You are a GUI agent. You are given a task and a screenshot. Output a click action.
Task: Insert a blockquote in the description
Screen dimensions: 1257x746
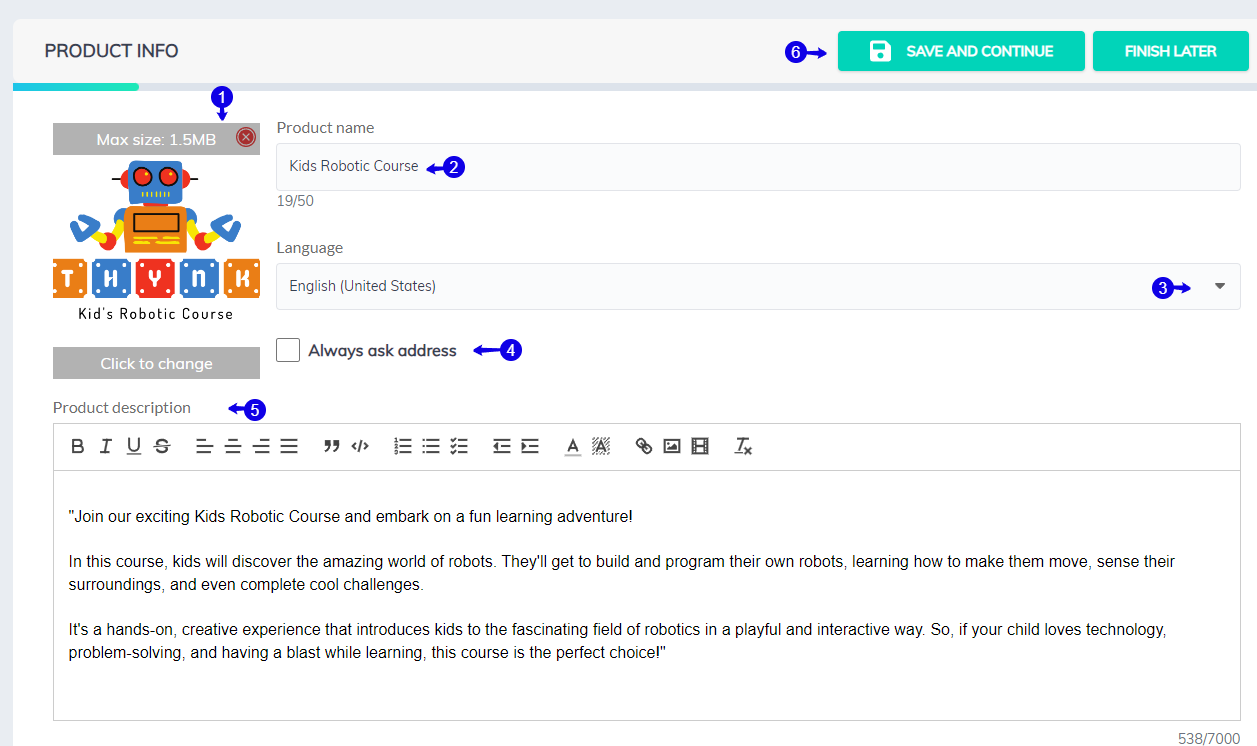332,446
